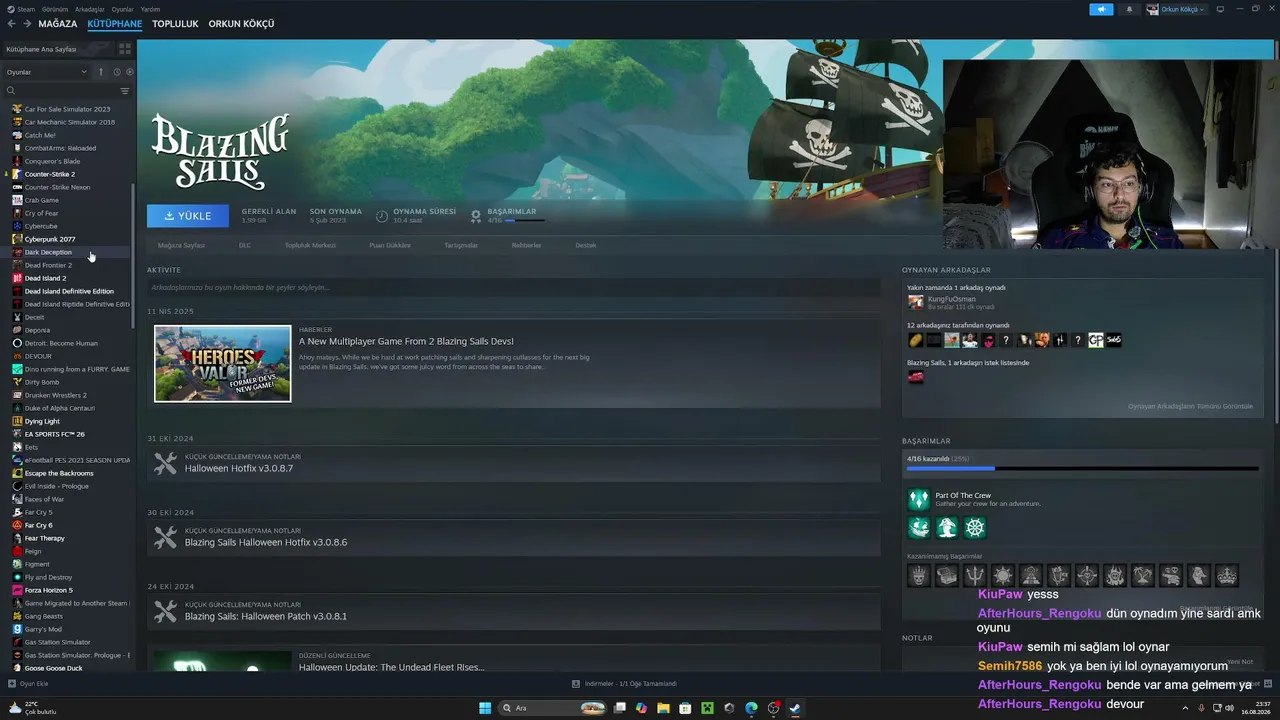The width and height of the screenshot is (1280, 720).
Task: Show only ready-to-play games icon
Action: click(129, 72)
